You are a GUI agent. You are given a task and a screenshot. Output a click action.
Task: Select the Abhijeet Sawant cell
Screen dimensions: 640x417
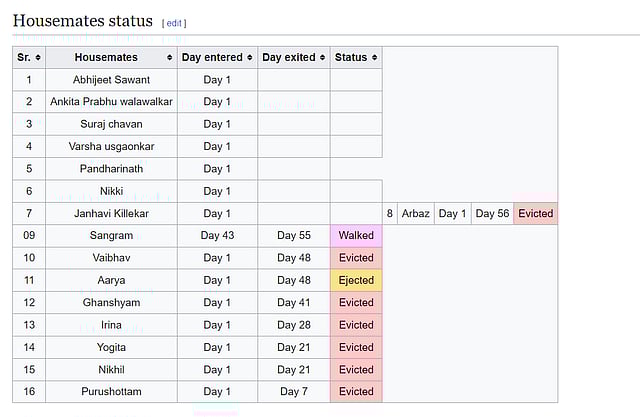coord(111,80)
